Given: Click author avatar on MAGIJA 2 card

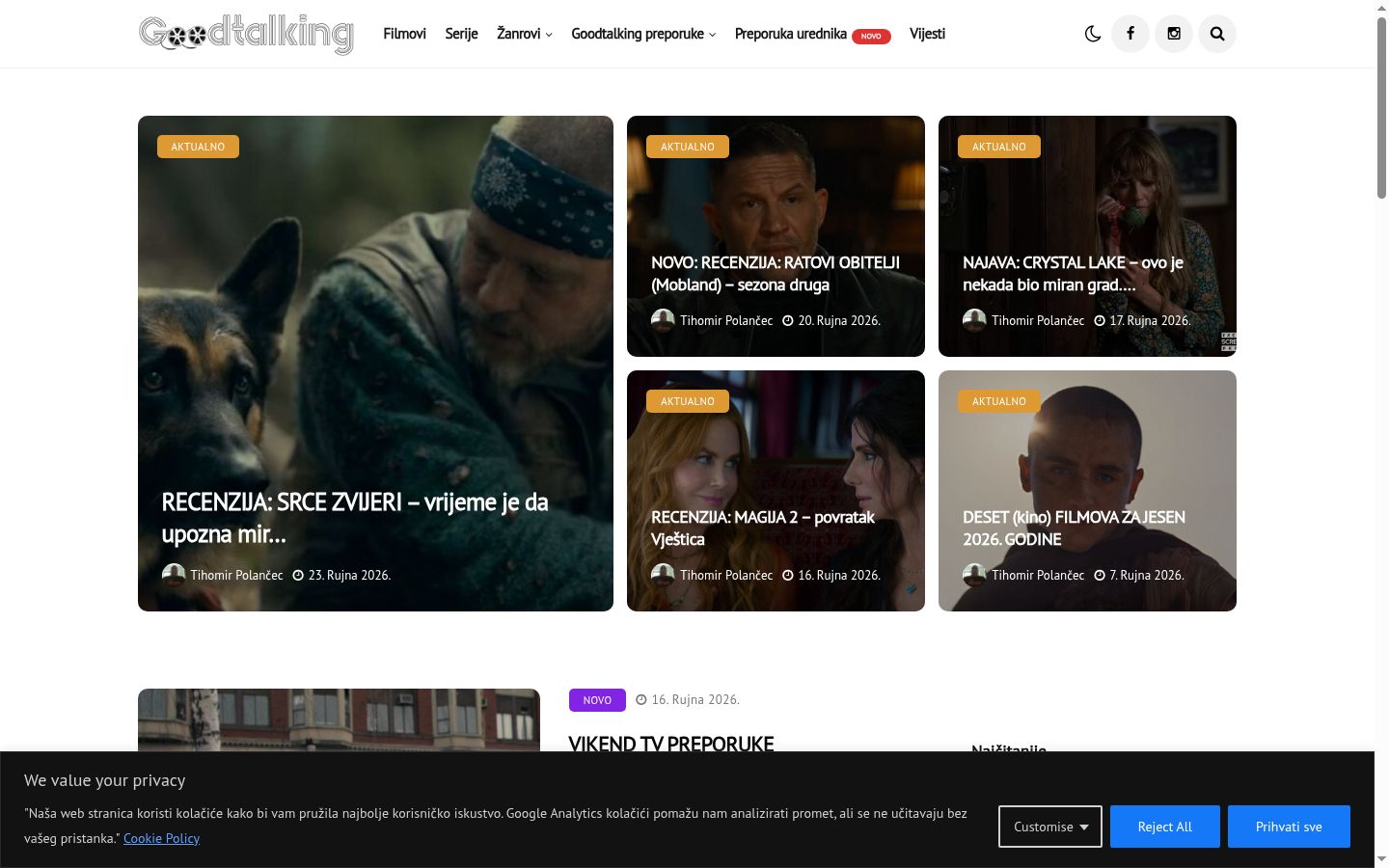Looking at the screenshot, I should coord(663,575).
